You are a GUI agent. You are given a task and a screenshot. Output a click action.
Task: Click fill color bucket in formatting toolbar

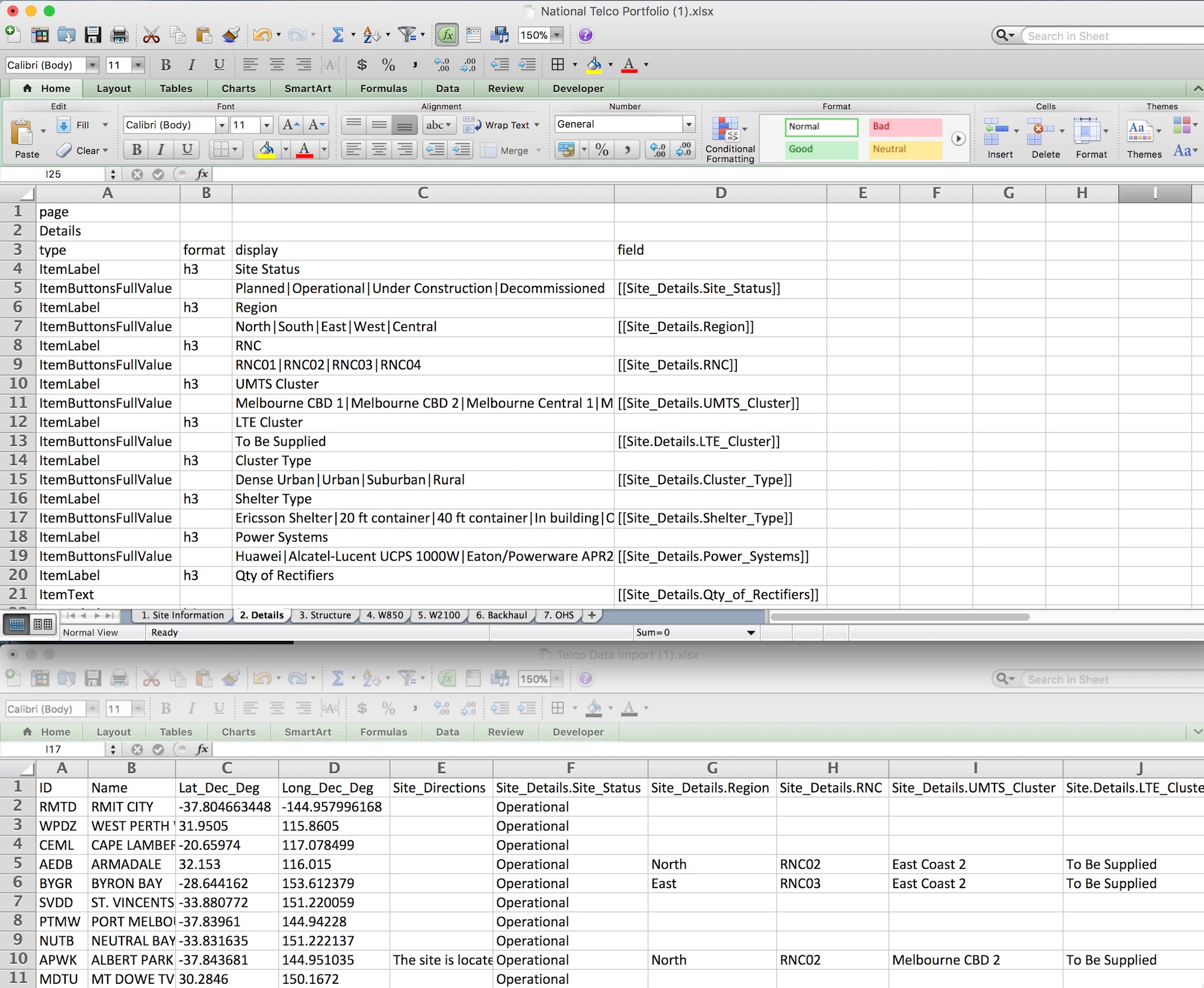594,64
